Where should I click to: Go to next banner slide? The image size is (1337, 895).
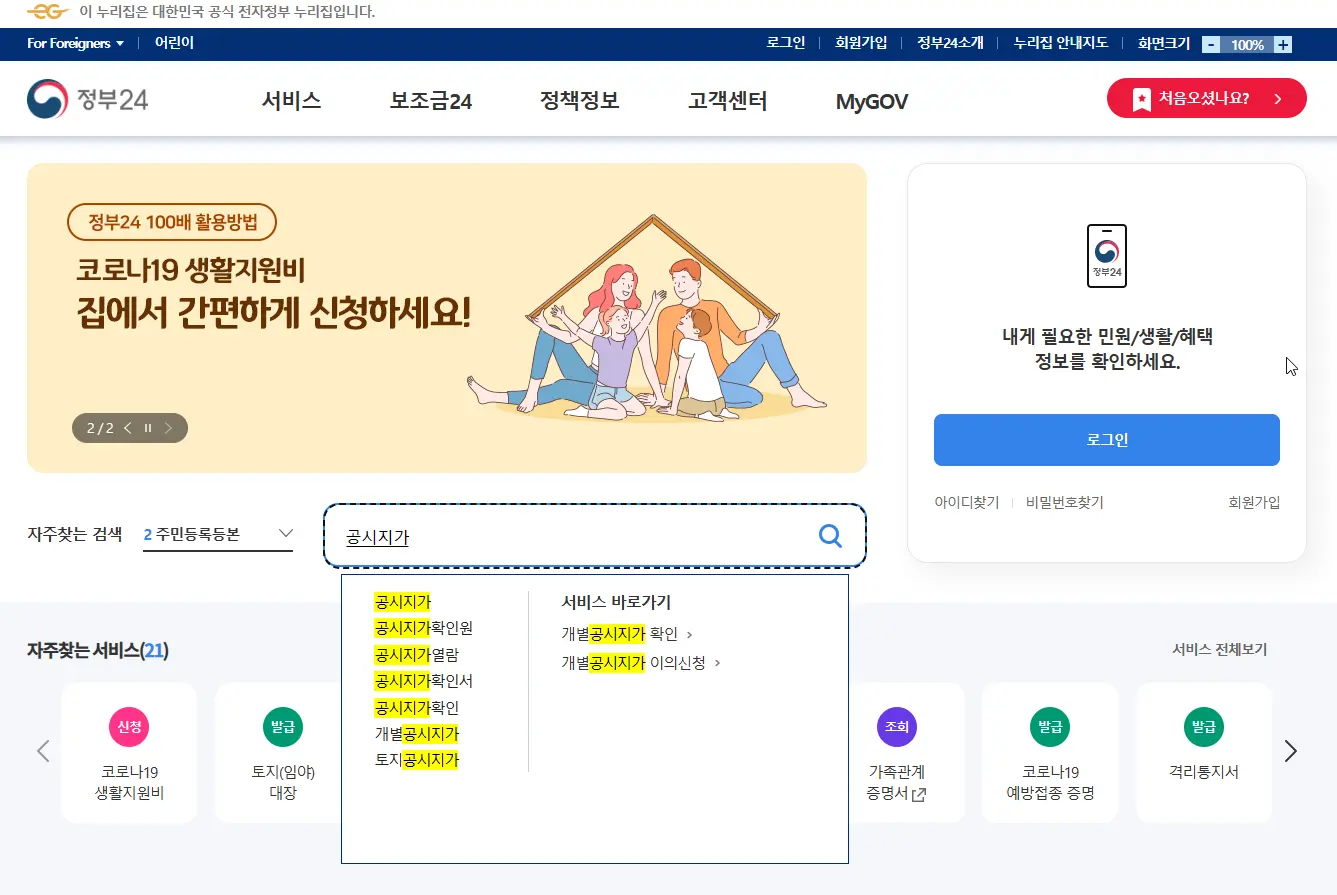click(168, 428)
